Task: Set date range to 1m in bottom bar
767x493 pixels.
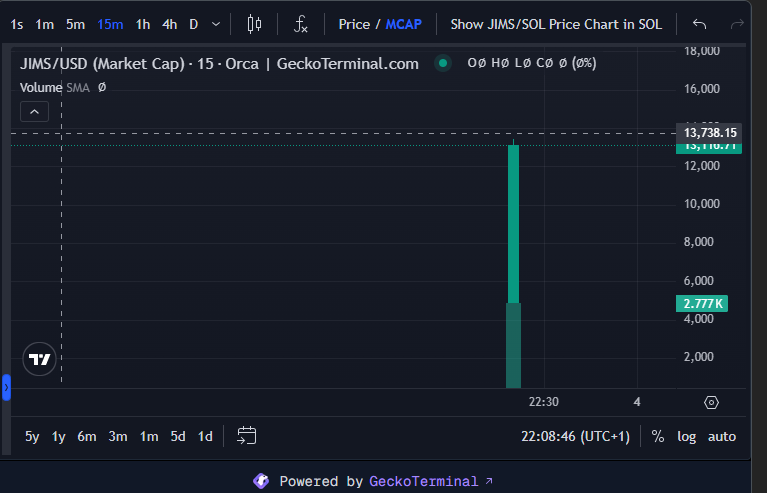Action: [x=149, y=436]
